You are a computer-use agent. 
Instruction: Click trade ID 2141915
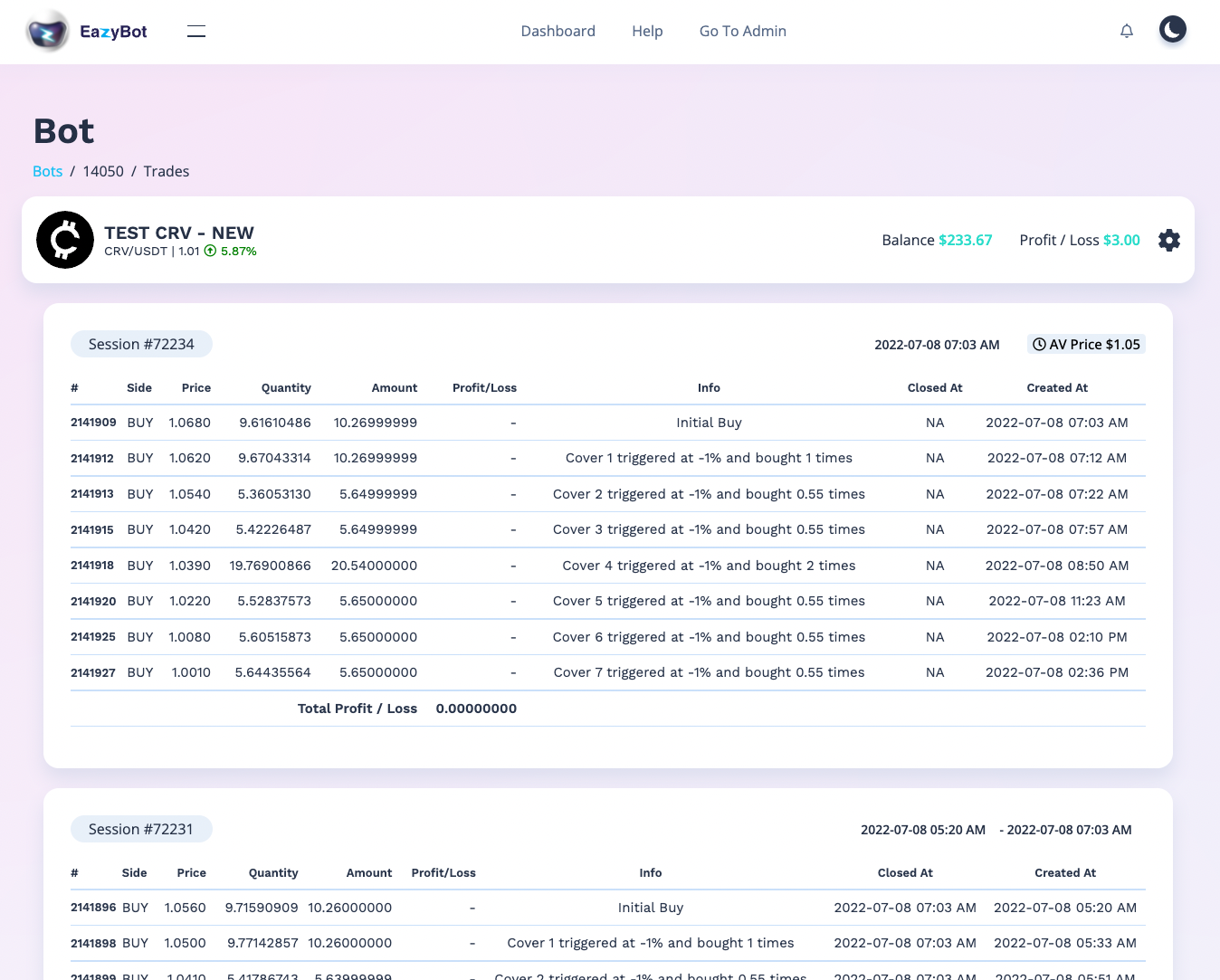click(x=92, y=529)
